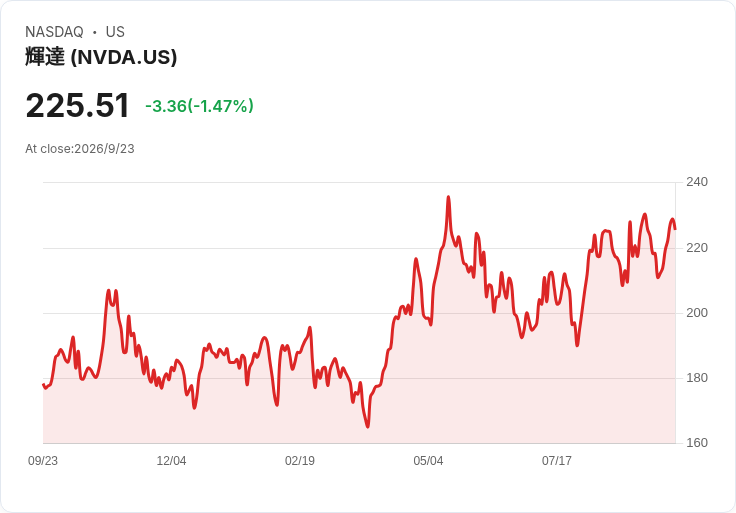Image resolution: width=736 pixels, height=513 pixels.
Task: Click the 09/23 x-axis date label
Action: tap(43, 461)
